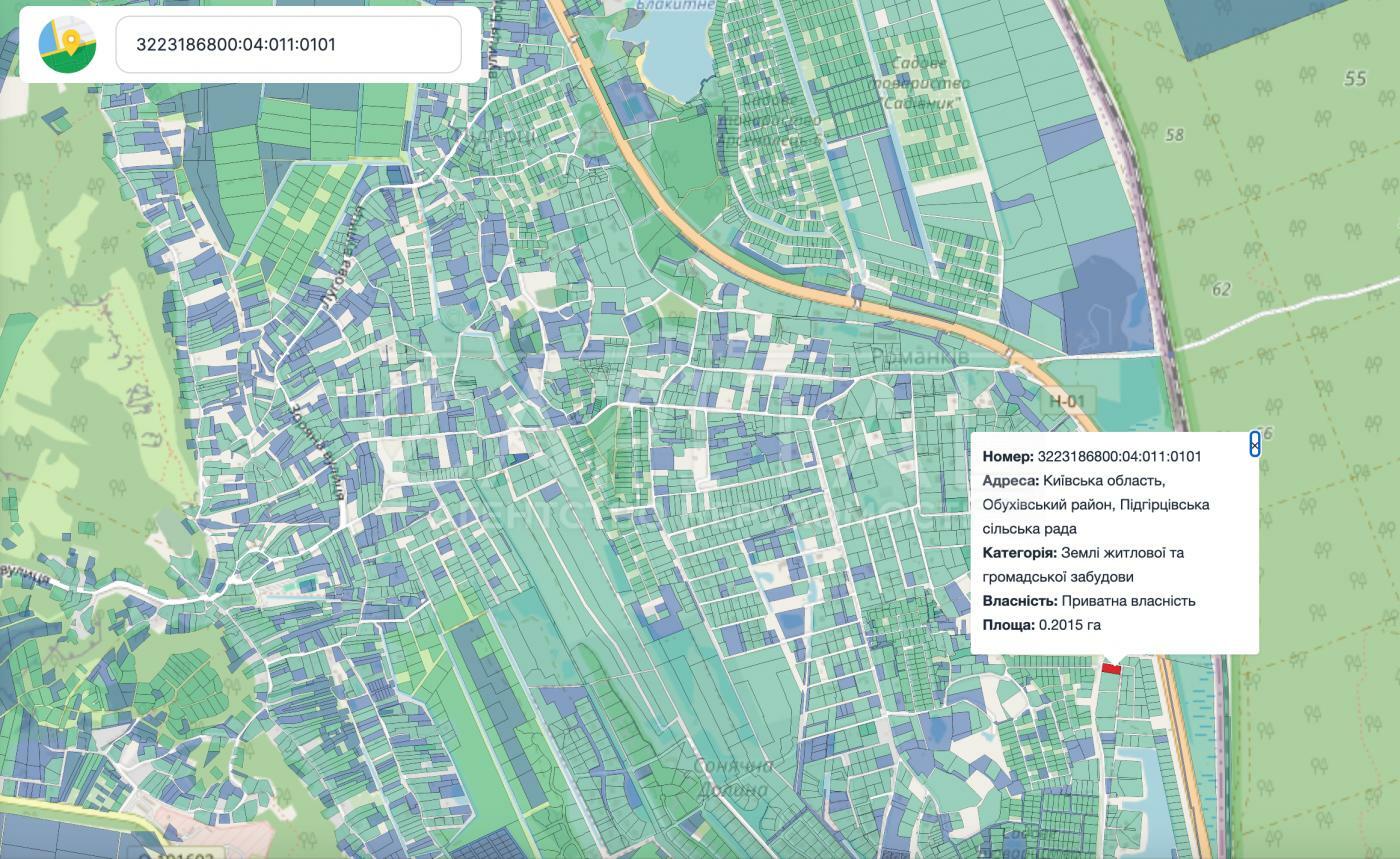
Task: Click the Сонячна Долина map label
Action: tap(735, 777)
